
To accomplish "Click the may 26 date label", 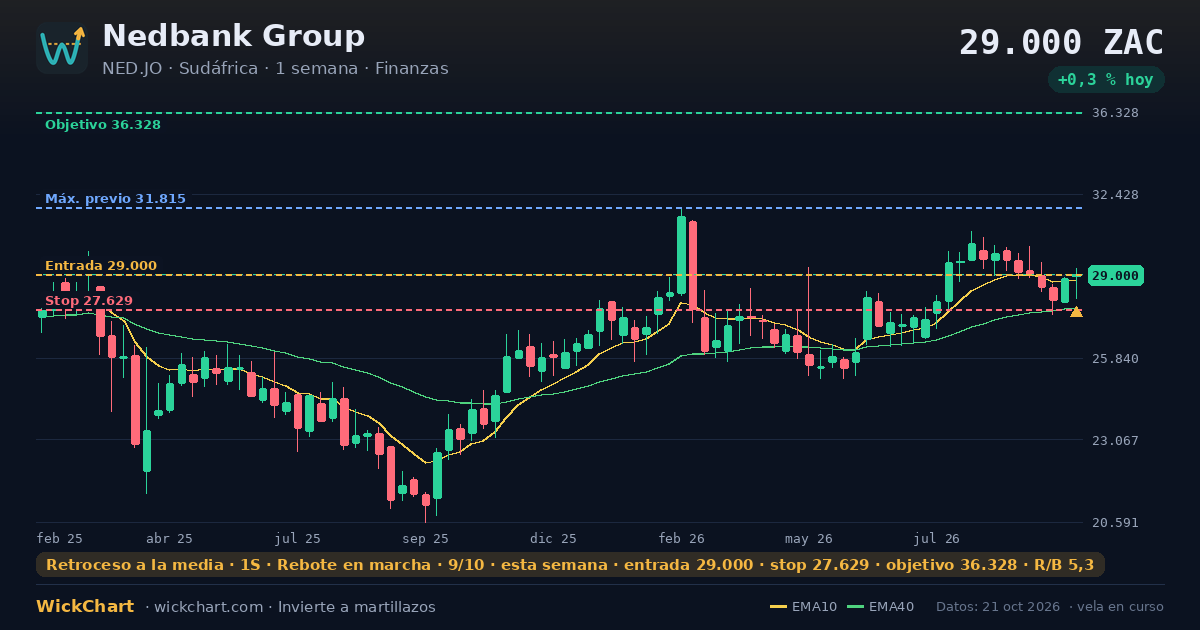I will point(810,538).
